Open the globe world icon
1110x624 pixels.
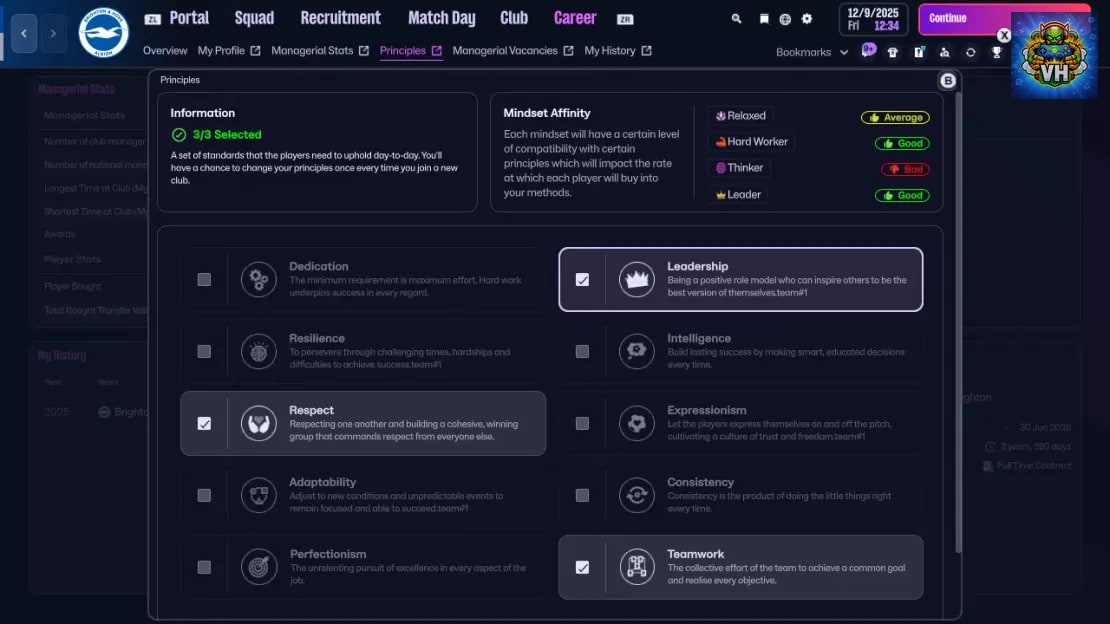tap(785, 19)
